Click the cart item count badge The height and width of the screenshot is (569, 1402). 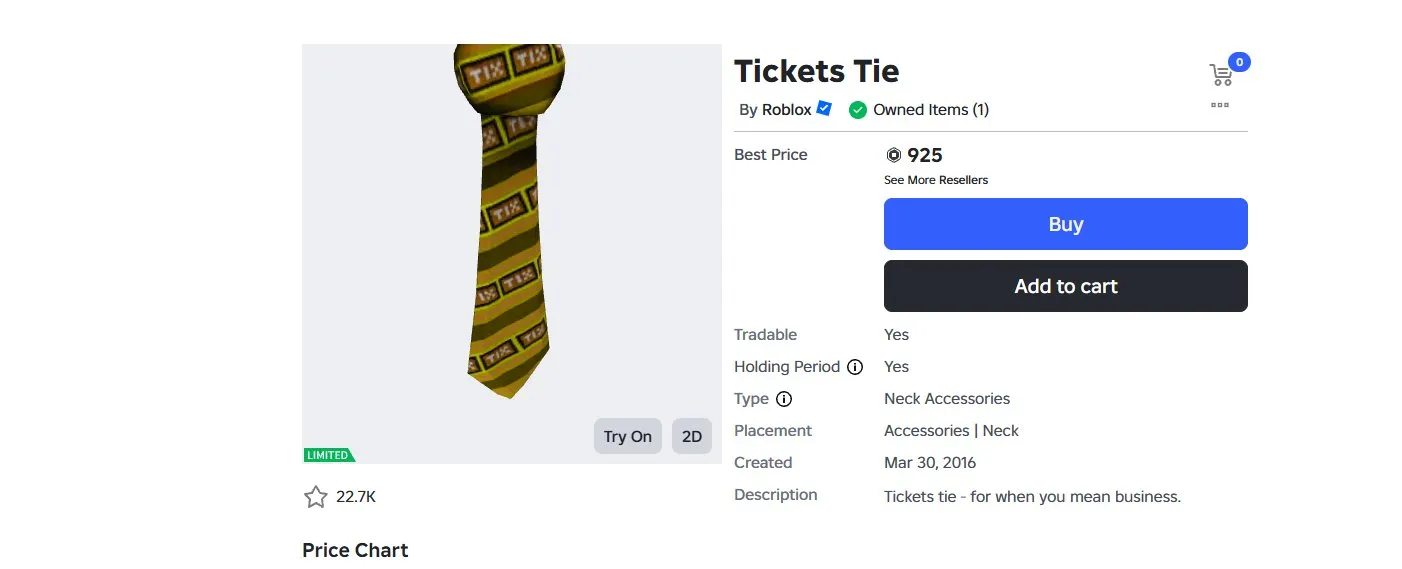(x=1239, y=62)
